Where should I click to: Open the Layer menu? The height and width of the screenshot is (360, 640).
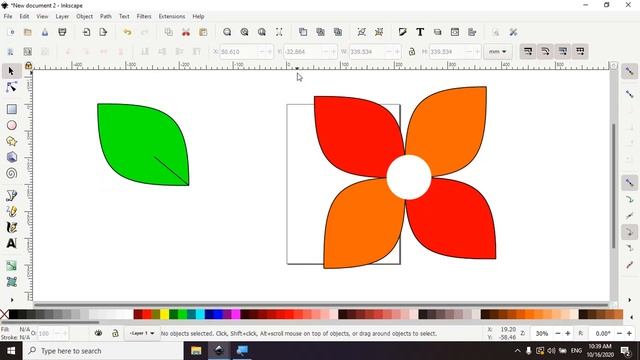[62, 16]
